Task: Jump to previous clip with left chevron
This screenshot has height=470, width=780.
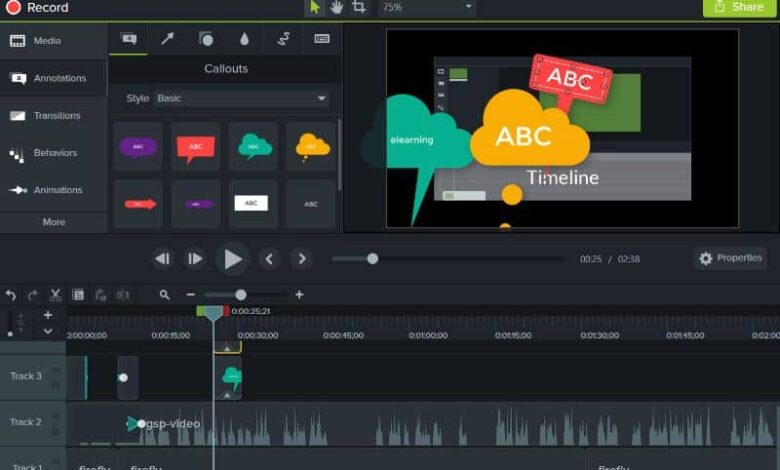Action: click(269, 259)
